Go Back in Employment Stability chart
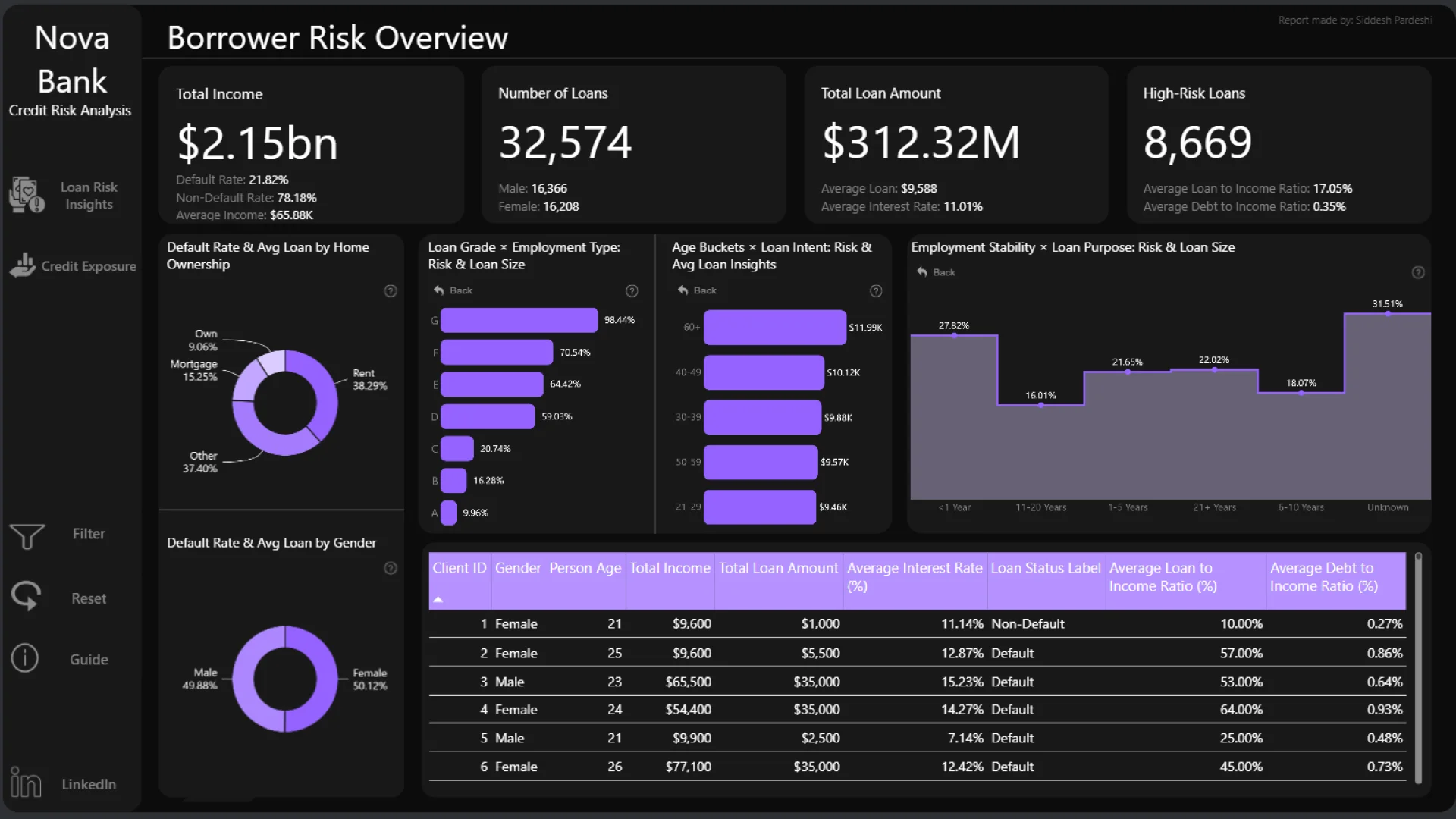The height and width of the screenshot is (819, 1456). (x=923, y=272)
